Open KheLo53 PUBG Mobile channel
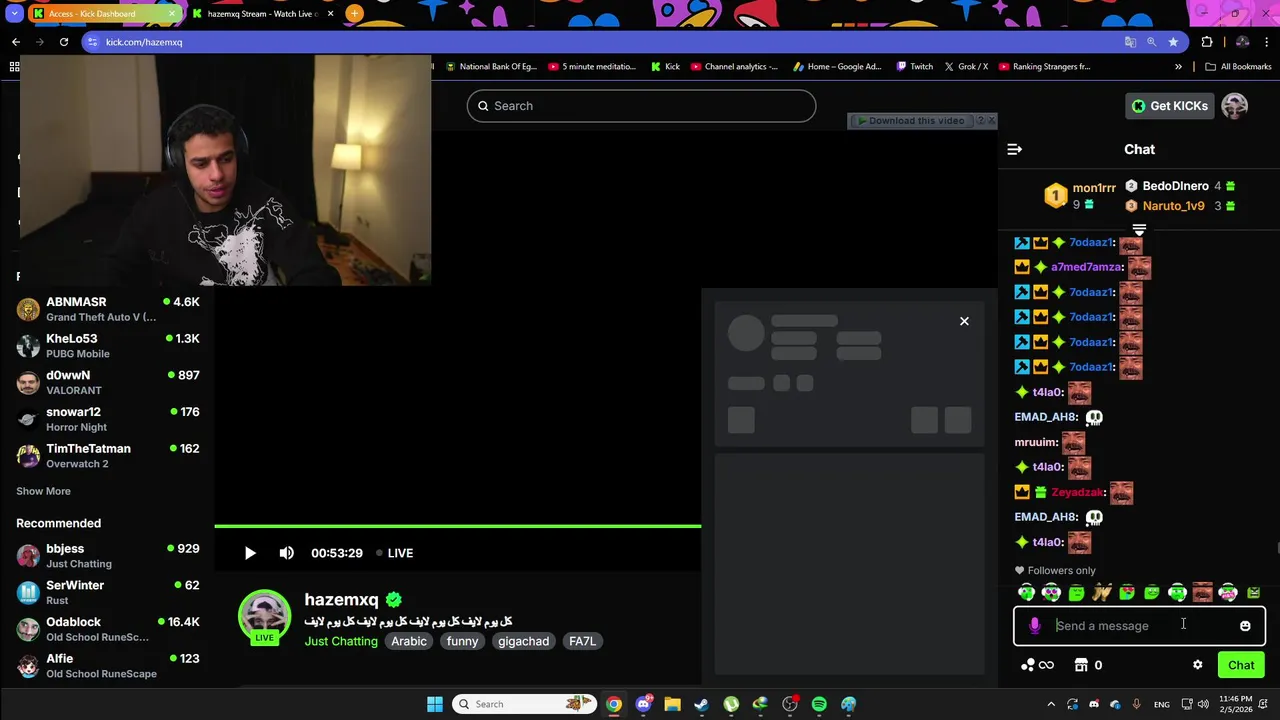This screenshot has height=720, width=1280. coord(108,346)
